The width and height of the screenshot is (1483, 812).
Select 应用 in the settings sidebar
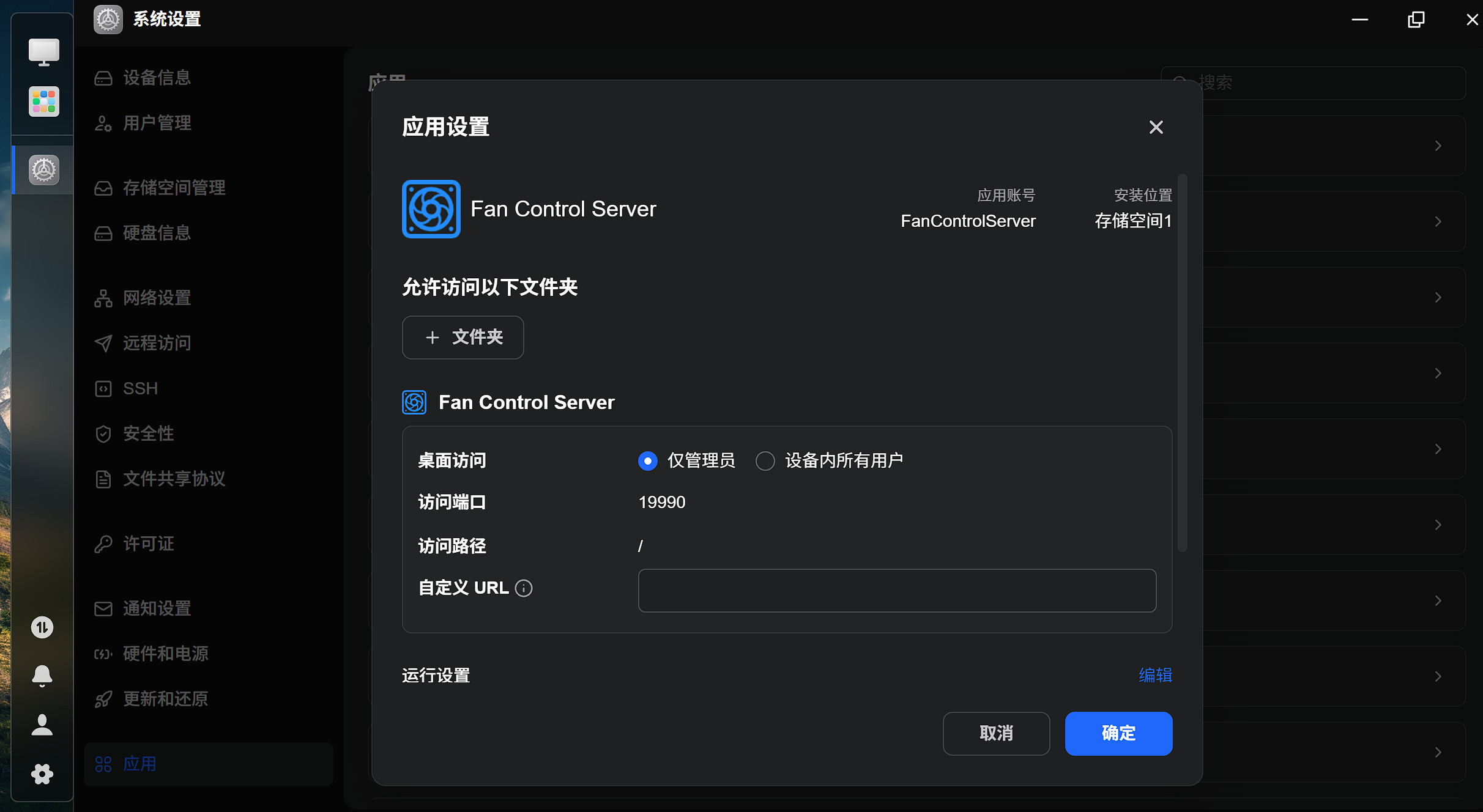209,764
